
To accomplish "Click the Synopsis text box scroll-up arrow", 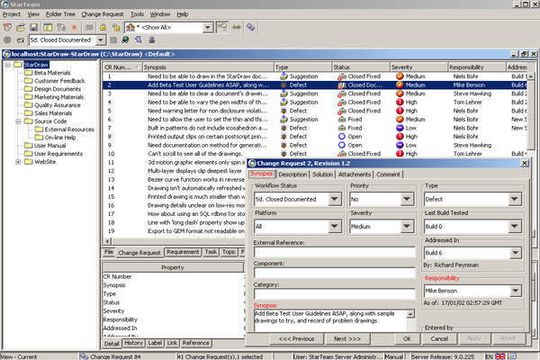I will tap(411, 314).
